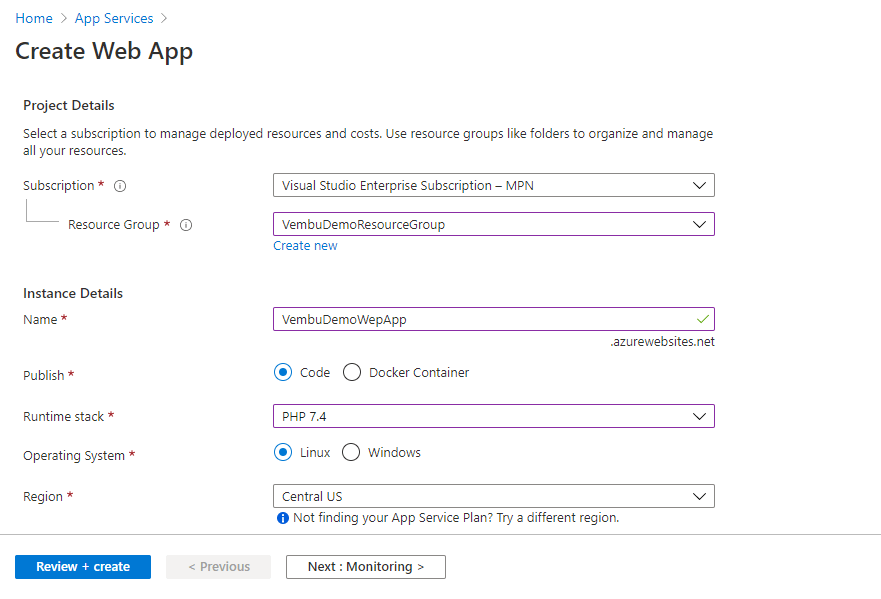Click the Publish field label
This screenshot has height=599, width=881.
pos(44,375)
